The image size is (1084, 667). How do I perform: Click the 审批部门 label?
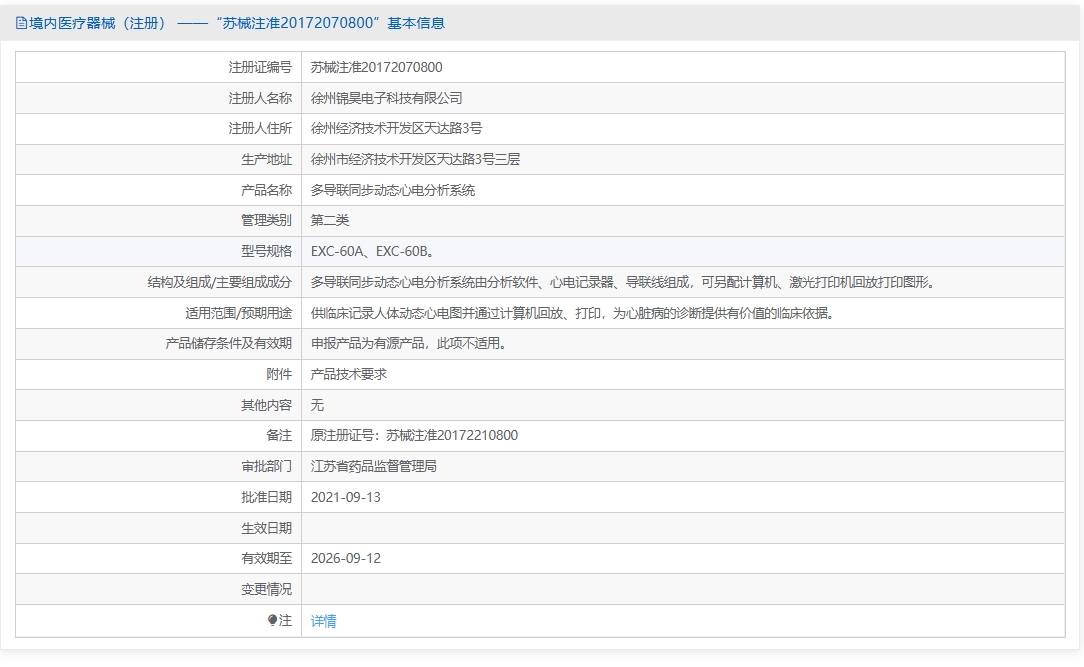[x=266, y=467]
